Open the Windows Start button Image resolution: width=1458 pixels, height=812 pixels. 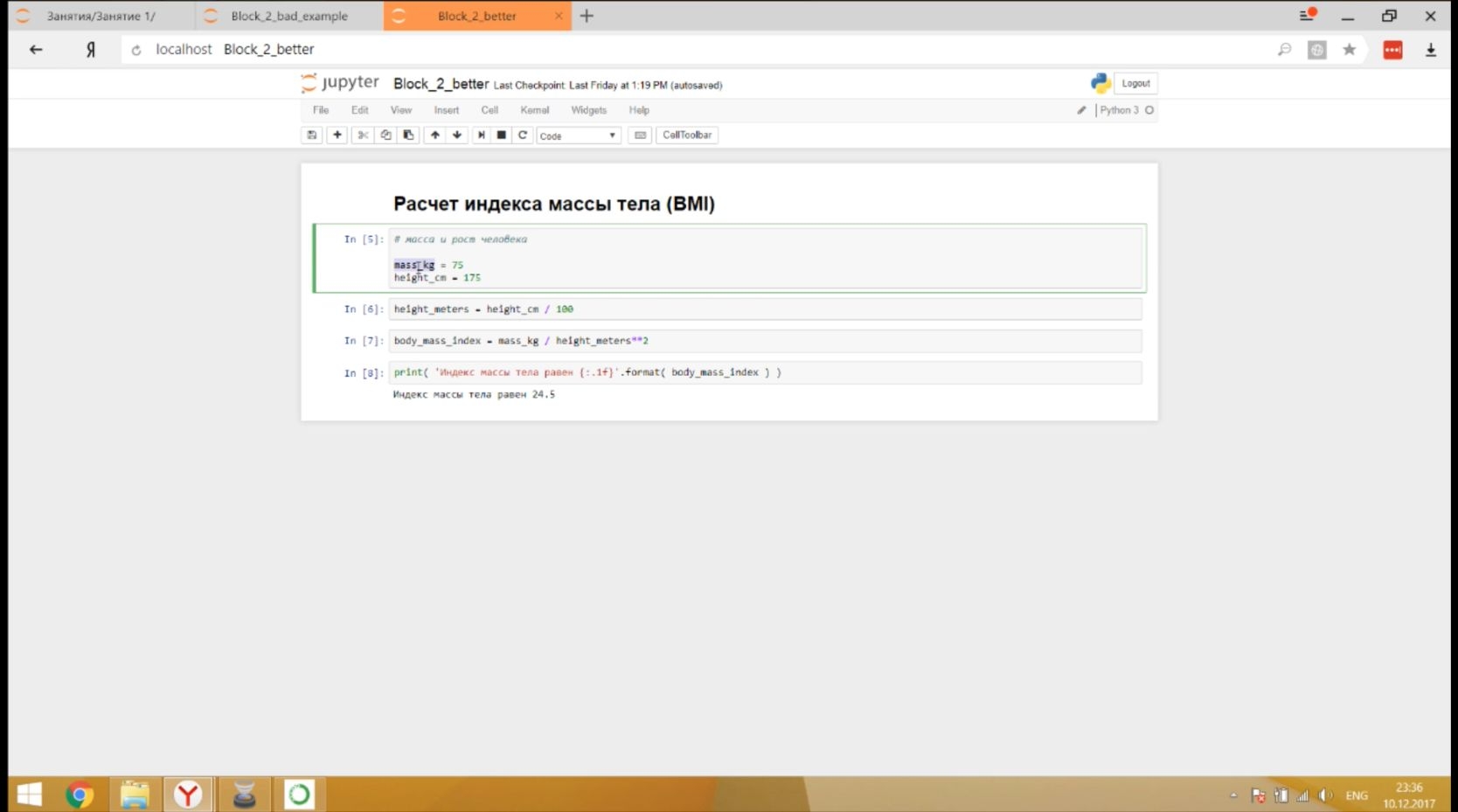pos(30,795)
